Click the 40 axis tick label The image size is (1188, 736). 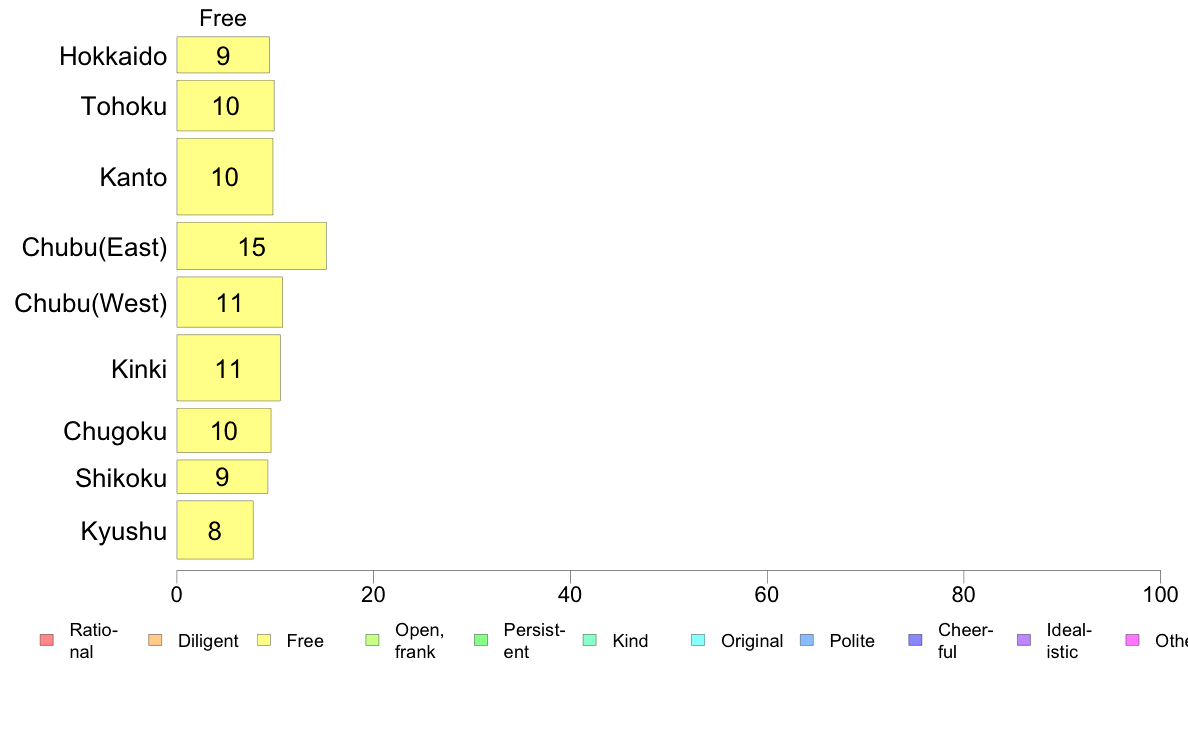click(x=570, y=595)
